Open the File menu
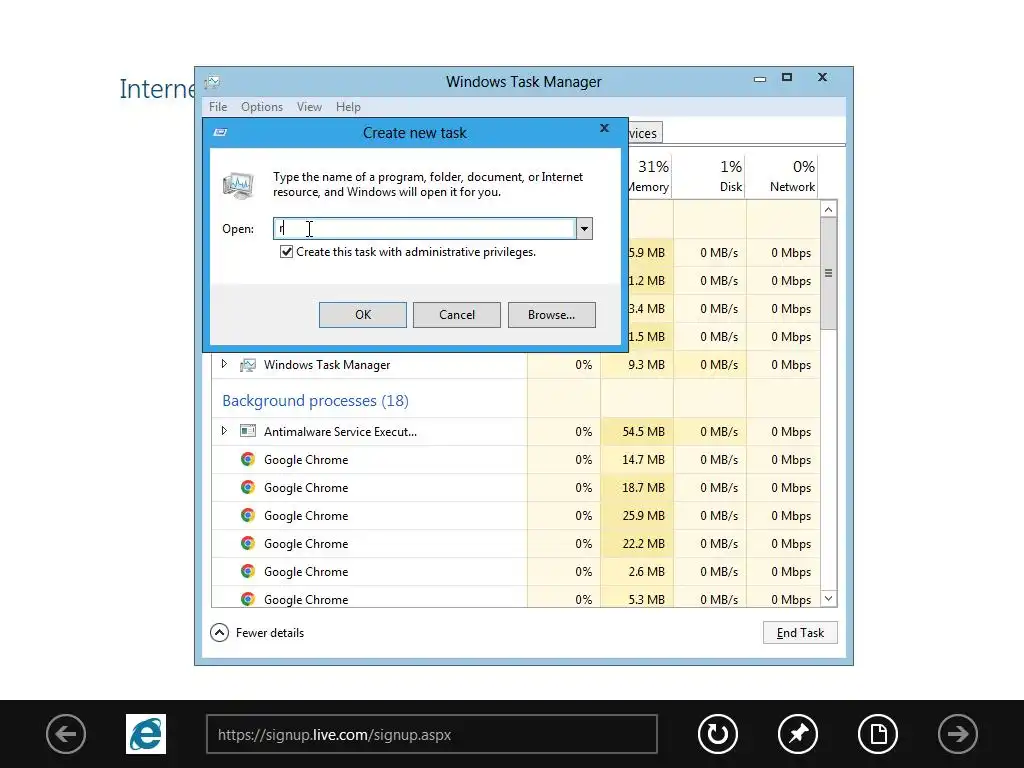 point(218,106)
